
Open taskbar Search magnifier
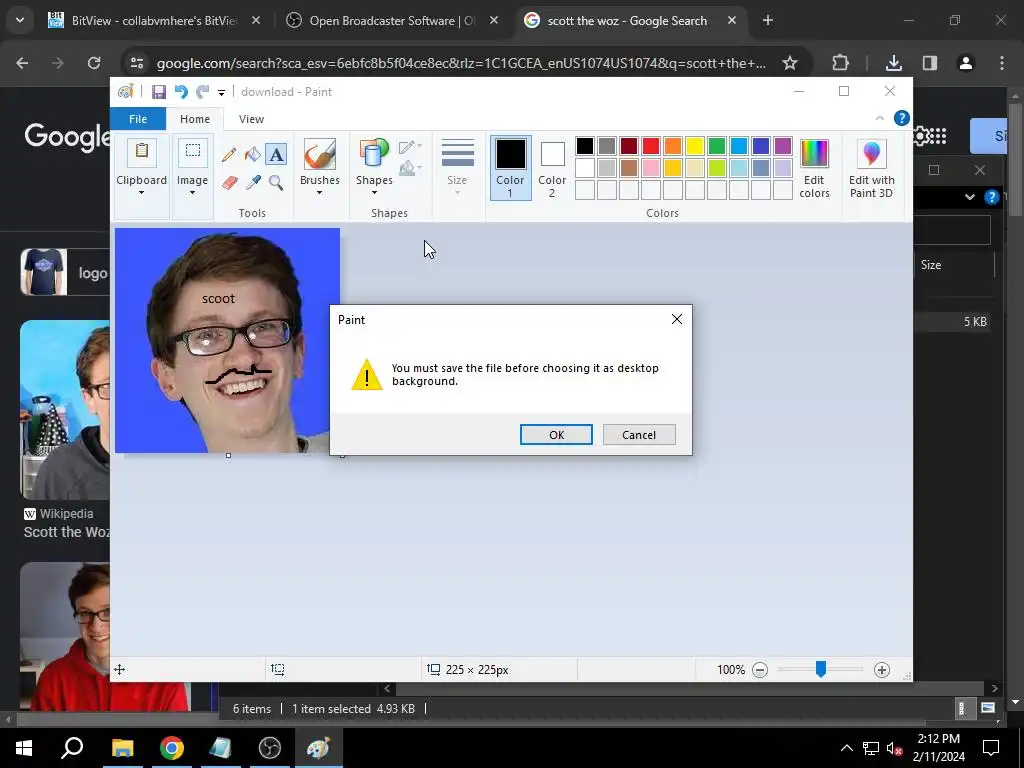point(72,748)
